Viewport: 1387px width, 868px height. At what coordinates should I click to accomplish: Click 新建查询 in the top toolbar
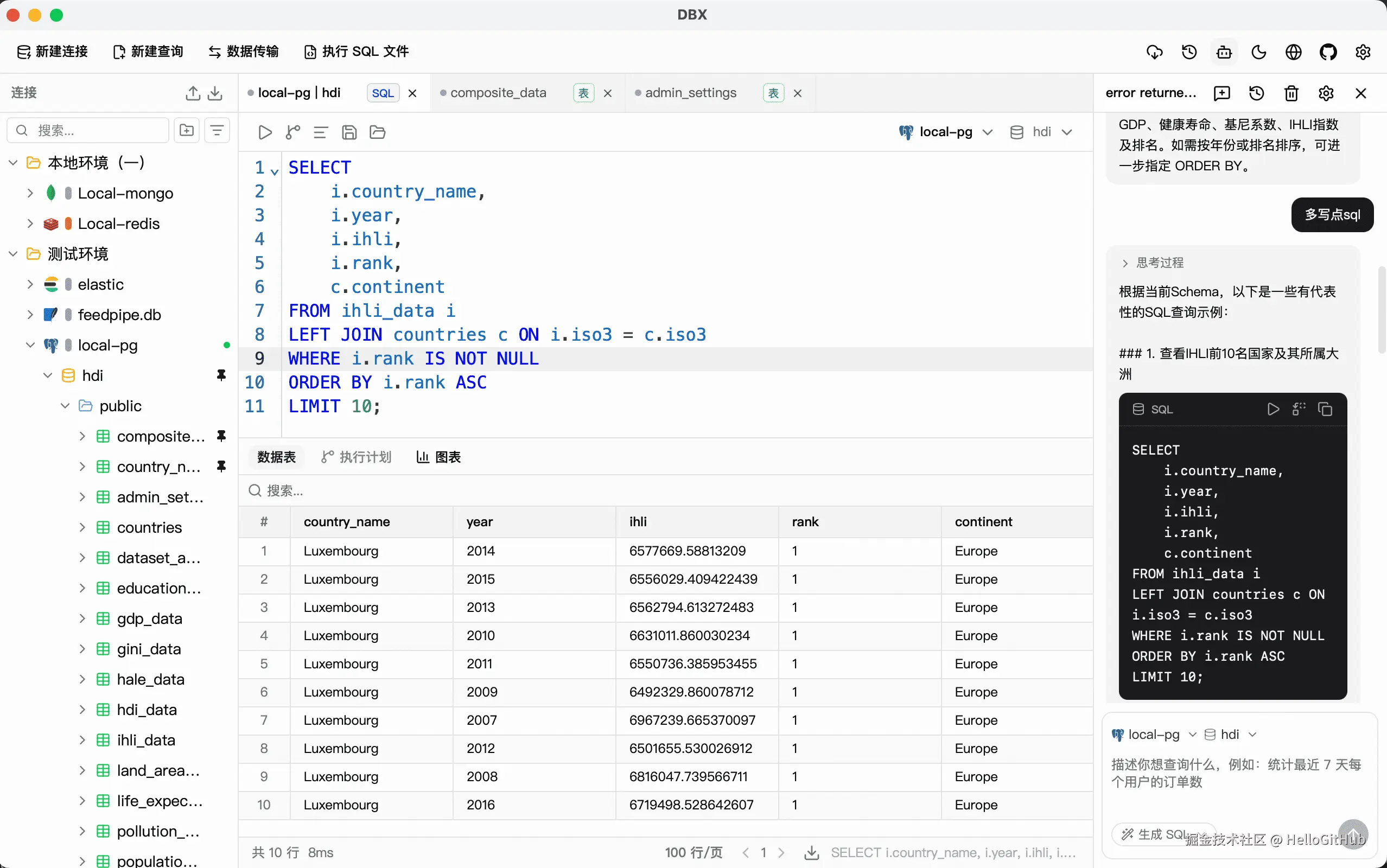148,52
